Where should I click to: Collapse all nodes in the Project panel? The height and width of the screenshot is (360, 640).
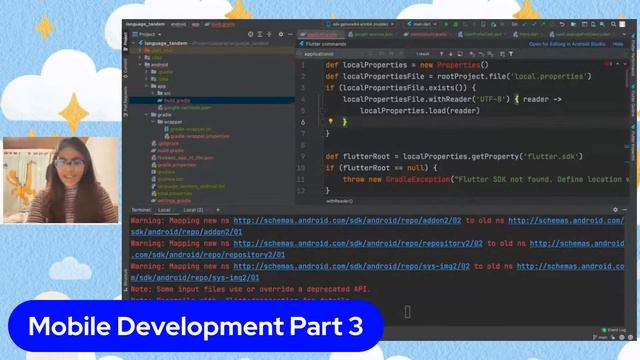click(x=269, y=34)
